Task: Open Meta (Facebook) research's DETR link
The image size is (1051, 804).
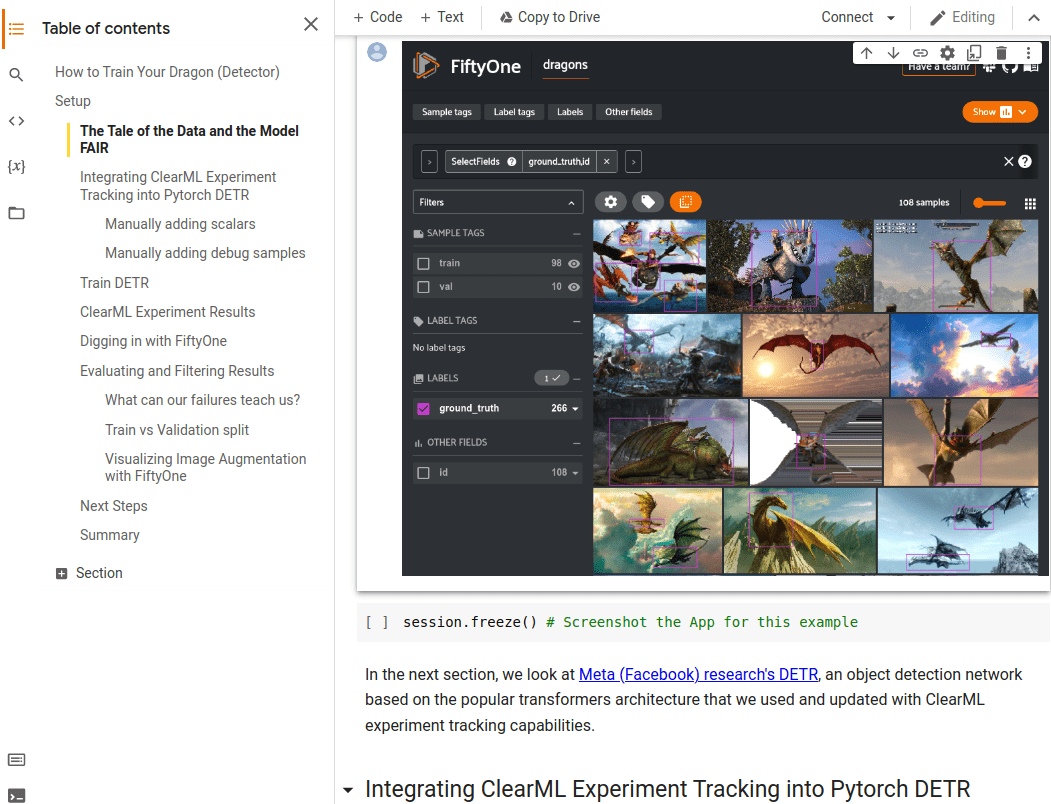Action: click(x=698, y=674)
